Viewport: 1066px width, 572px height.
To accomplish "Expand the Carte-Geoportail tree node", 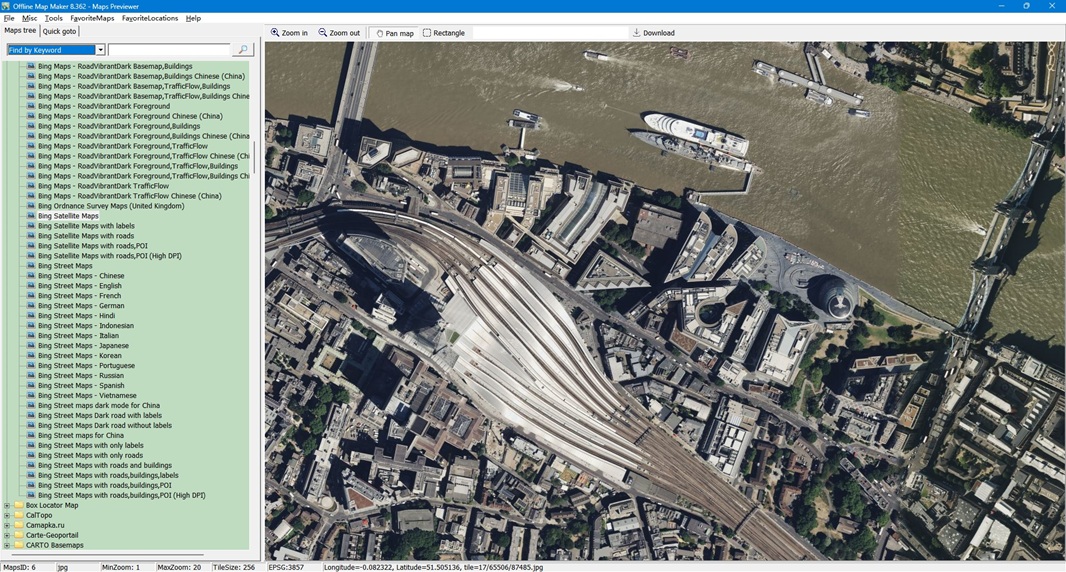I will (7, 536).
